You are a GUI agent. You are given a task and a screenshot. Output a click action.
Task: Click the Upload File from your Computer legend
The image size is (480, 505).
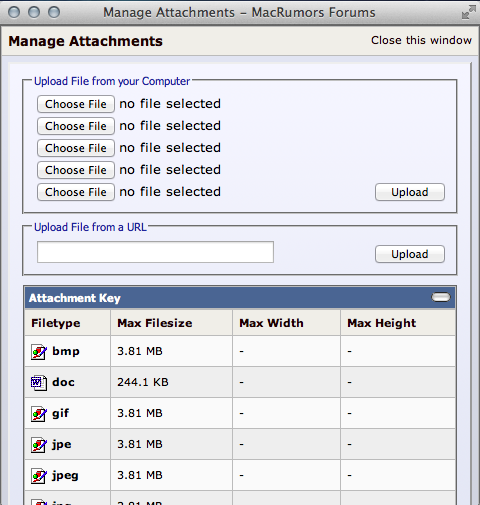coord(112,81)
